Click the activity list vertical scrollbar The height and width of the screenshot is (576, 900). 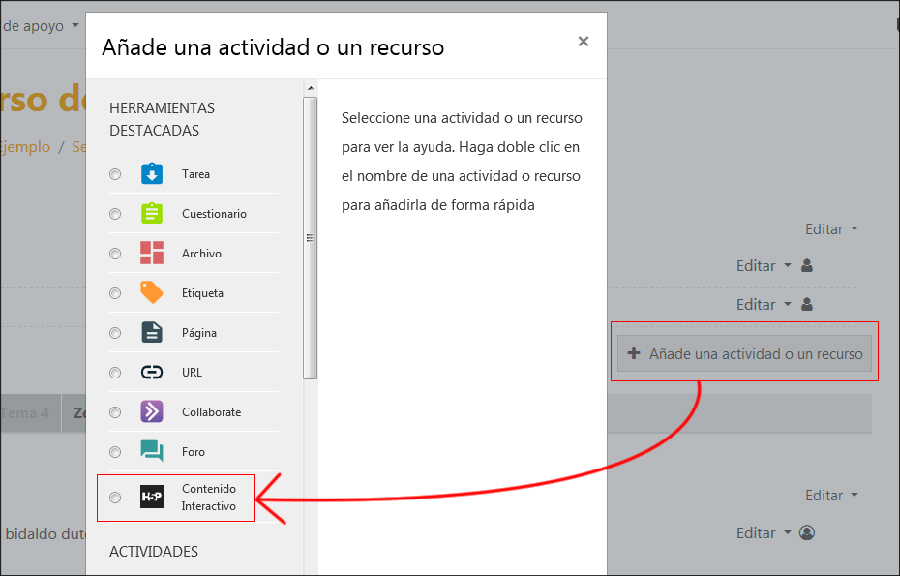click(x=310, y=238)
